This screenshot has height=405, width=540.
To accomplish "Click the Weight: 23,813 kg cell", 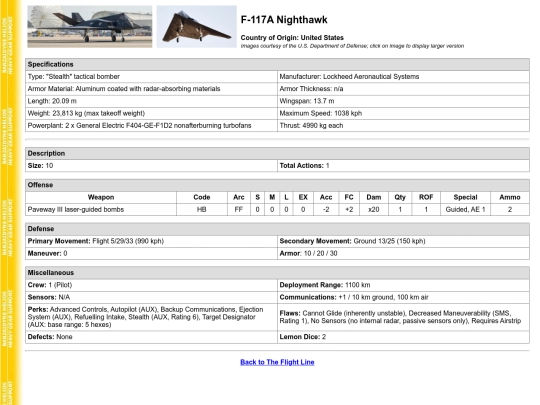I will [x=151, y=113].
